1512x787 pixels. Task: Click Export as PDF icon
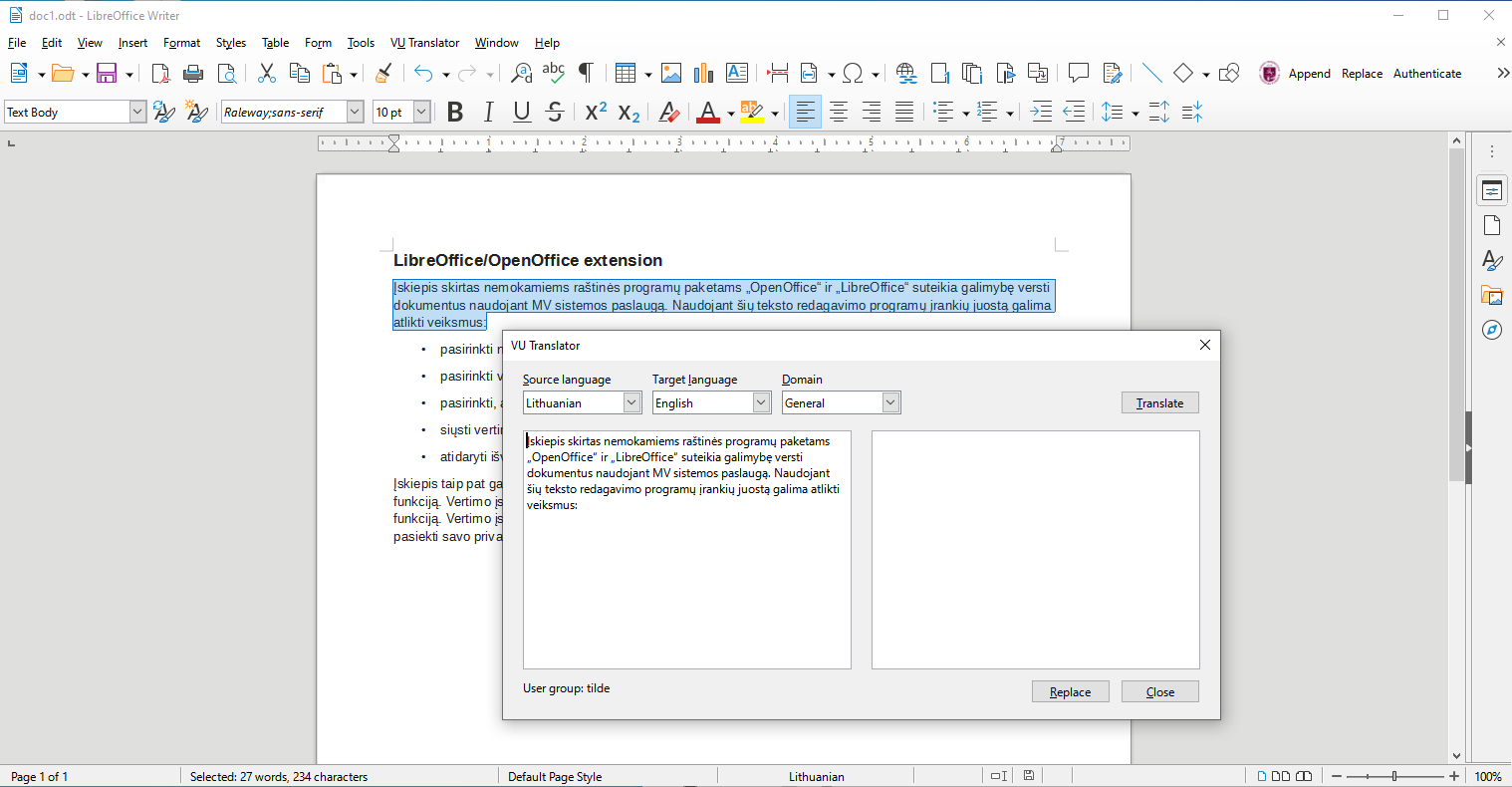160,73
